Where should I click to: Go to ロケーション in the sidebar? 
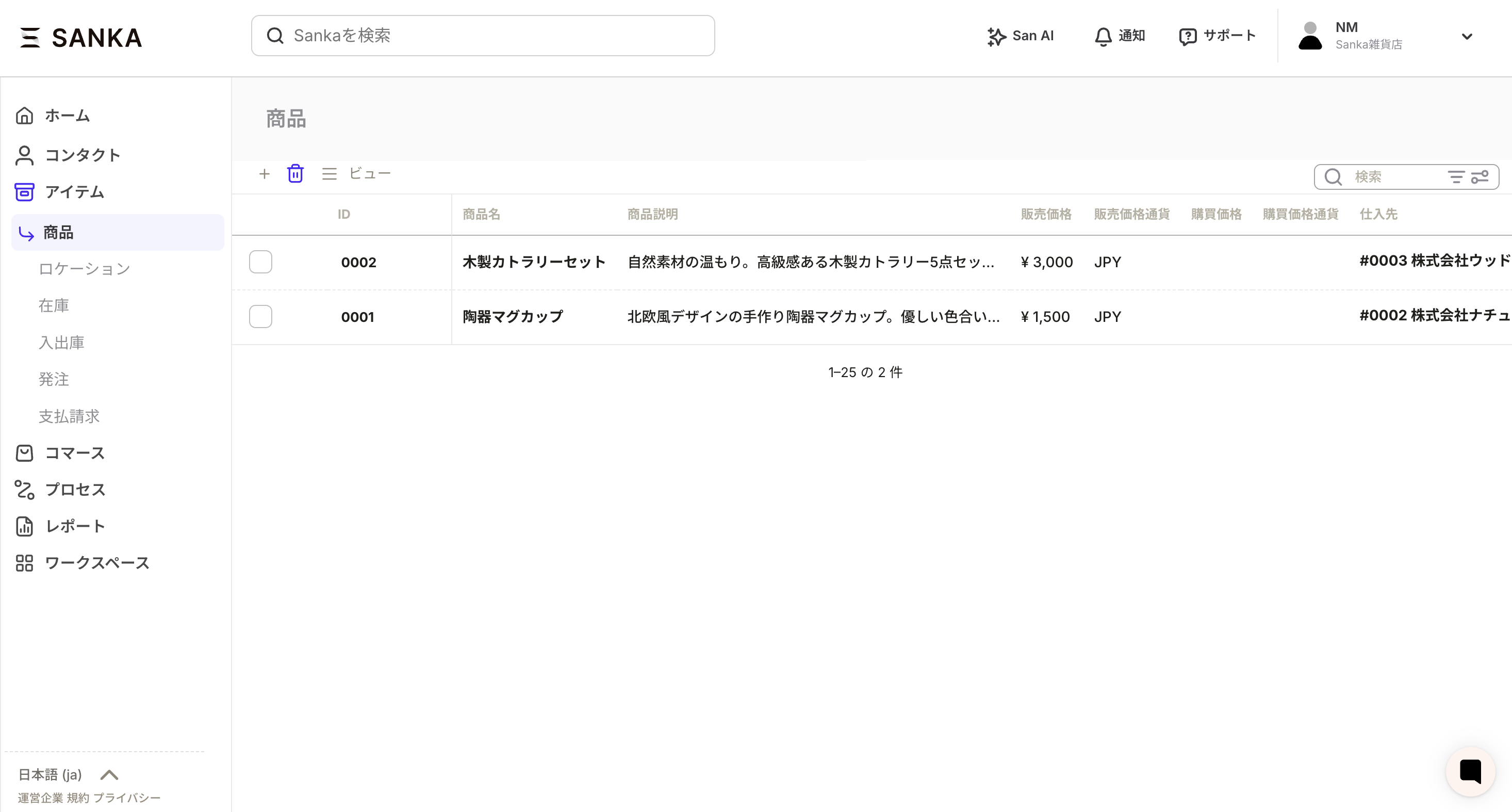(85, 269)
